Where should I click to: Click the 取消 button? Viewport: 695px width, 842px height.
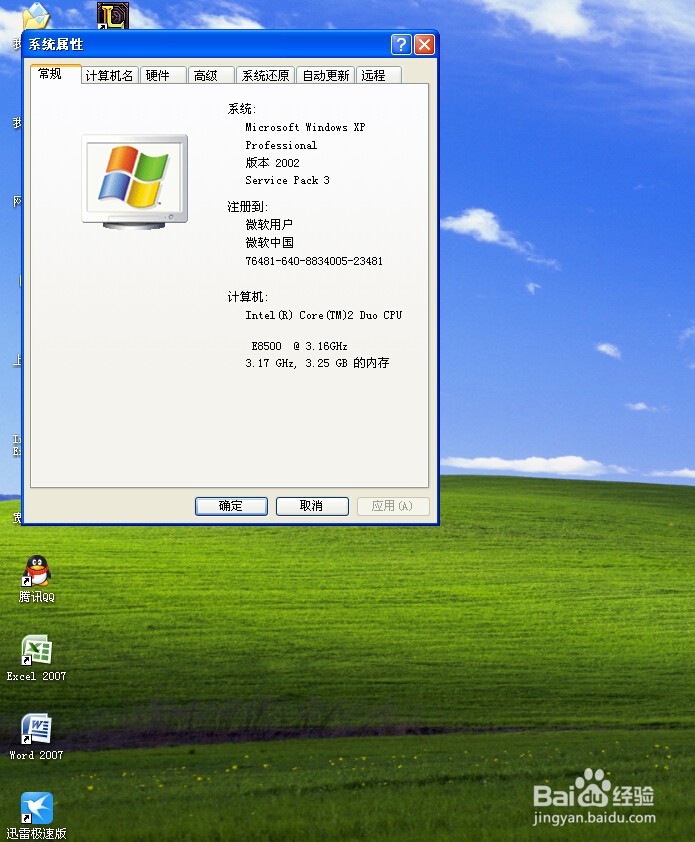[x=312, y=506]
